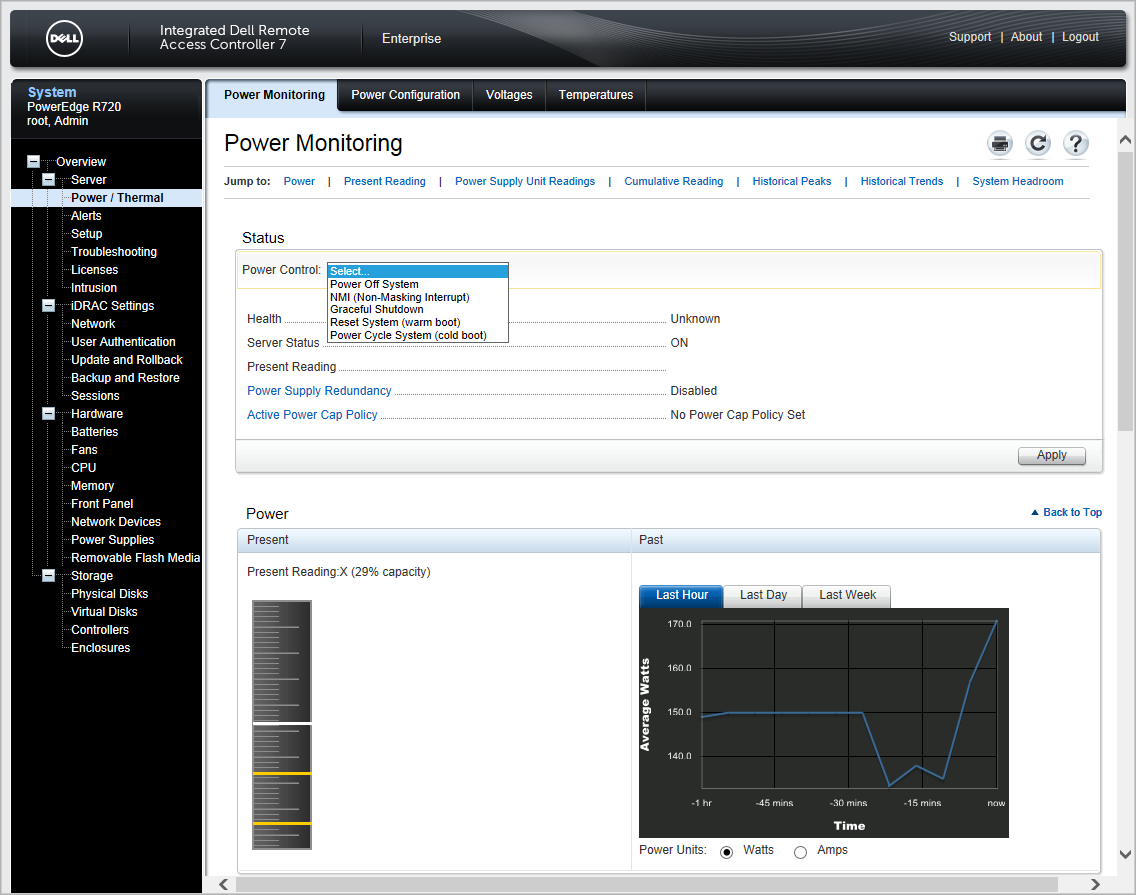This screenshot has width=1136, height=895.
Task: Open the Temperatures tab
Action: (x=595, y=95)
